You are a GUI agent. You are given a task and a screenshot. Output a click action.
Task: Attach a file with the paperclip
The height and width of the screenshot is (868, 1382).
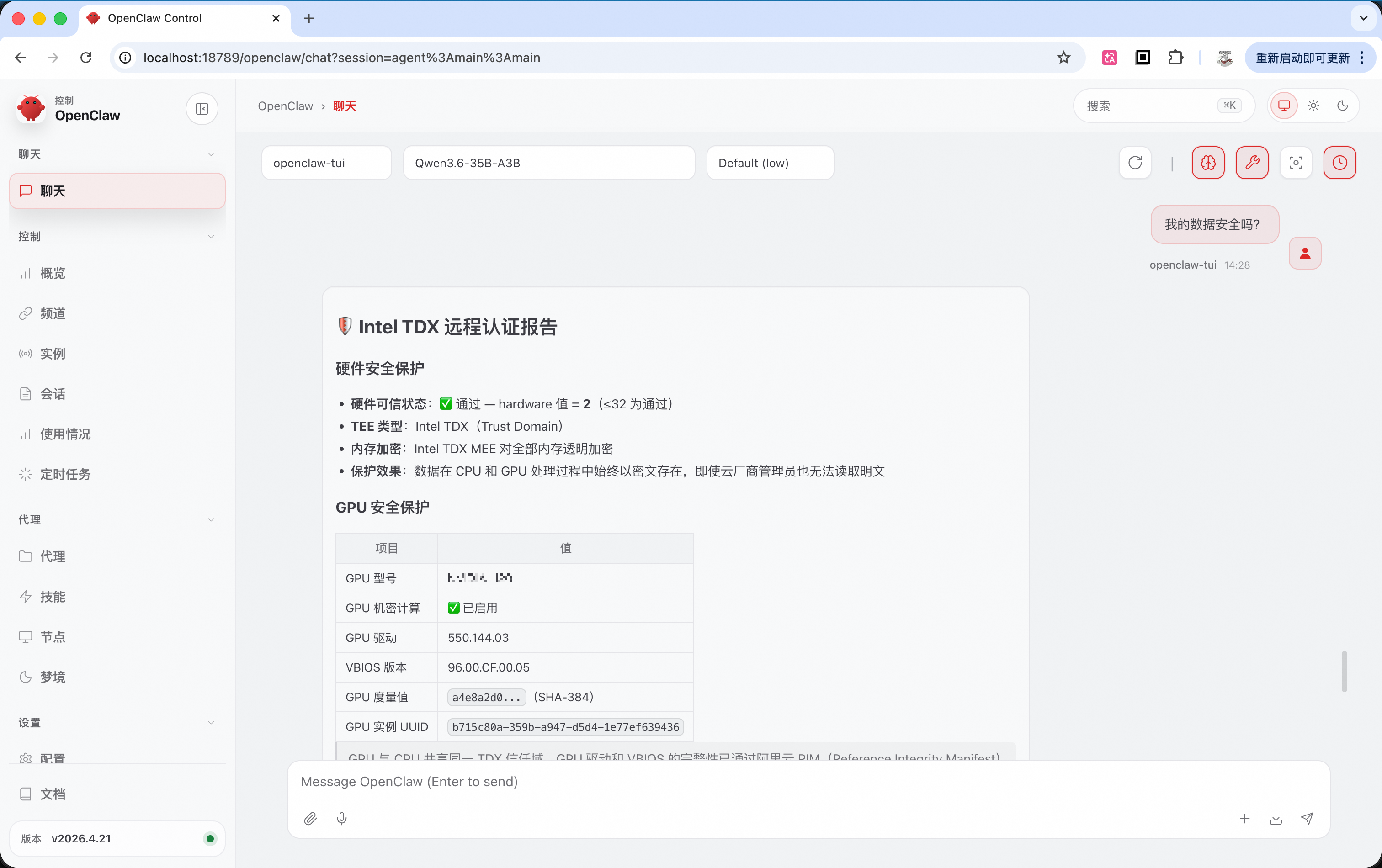310,819
